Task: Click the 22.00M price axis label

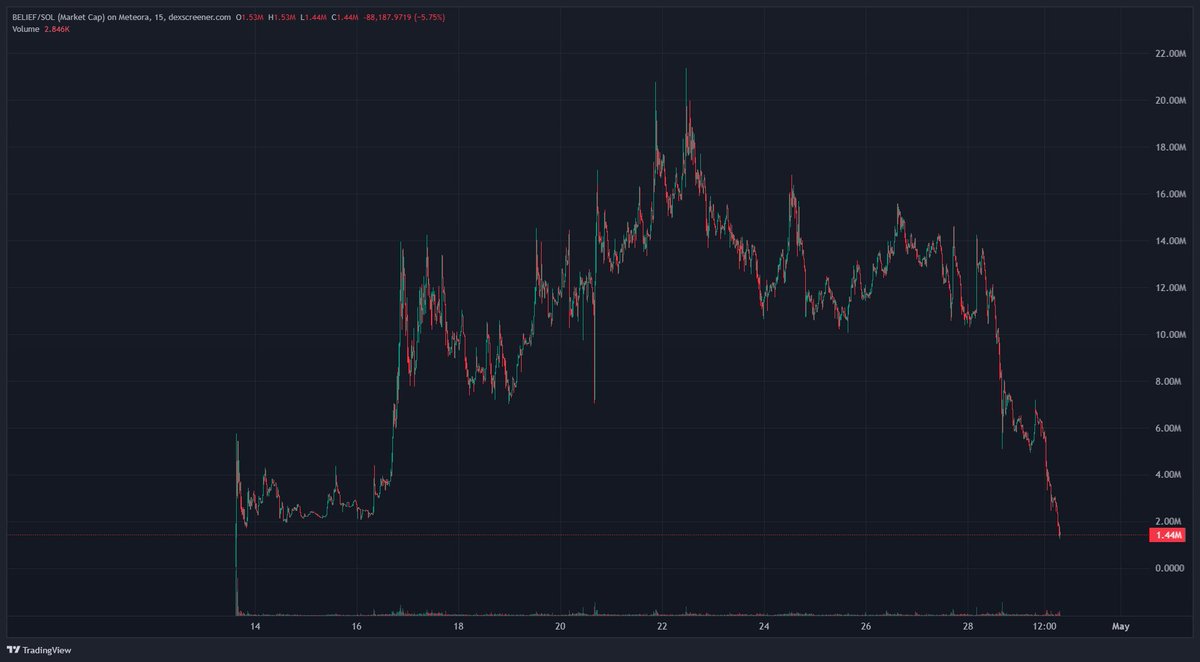Action: tap(1169, 53)
